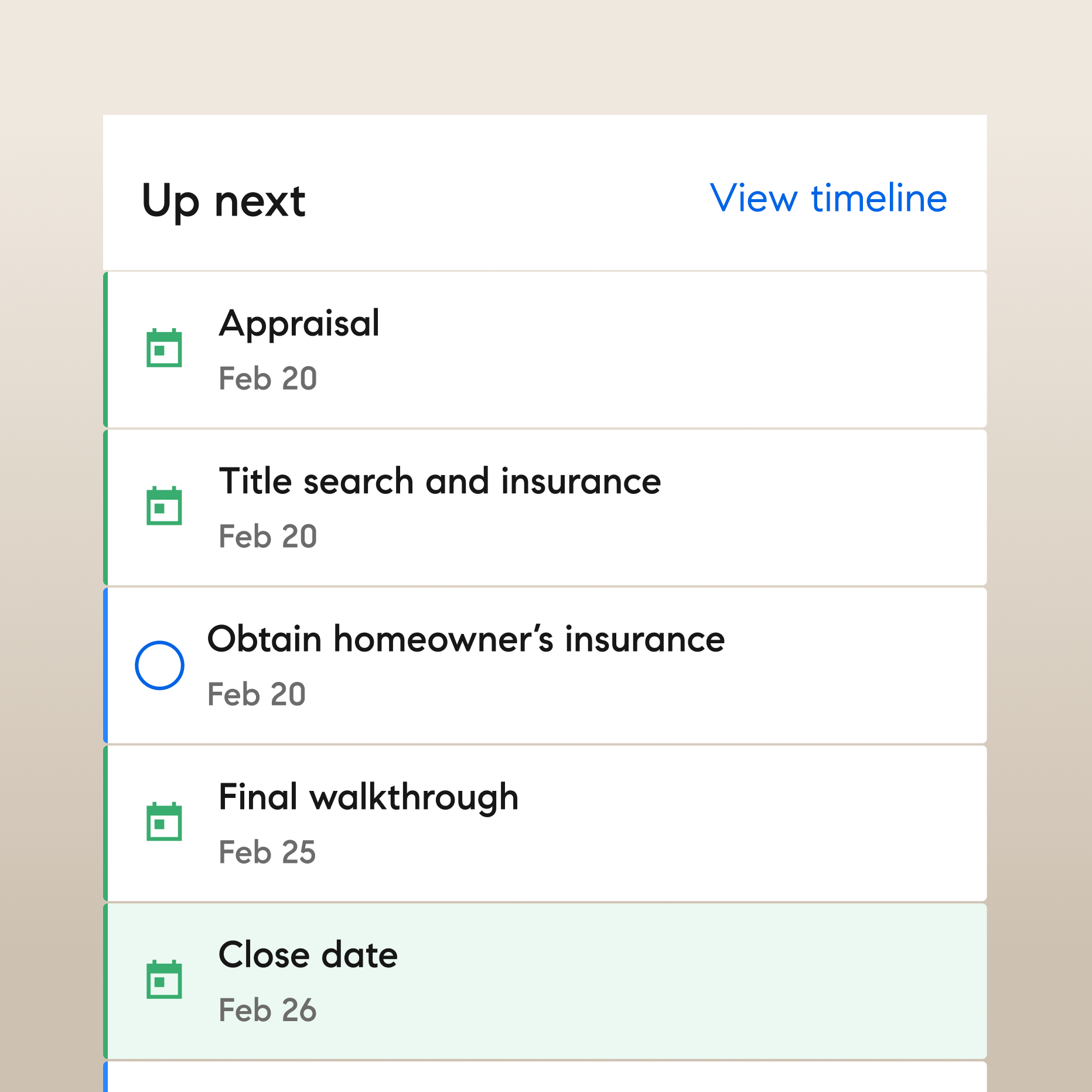Open the Obtain homeowner's insurance task title
1092x1092 pixels.
tap(466, 639)
